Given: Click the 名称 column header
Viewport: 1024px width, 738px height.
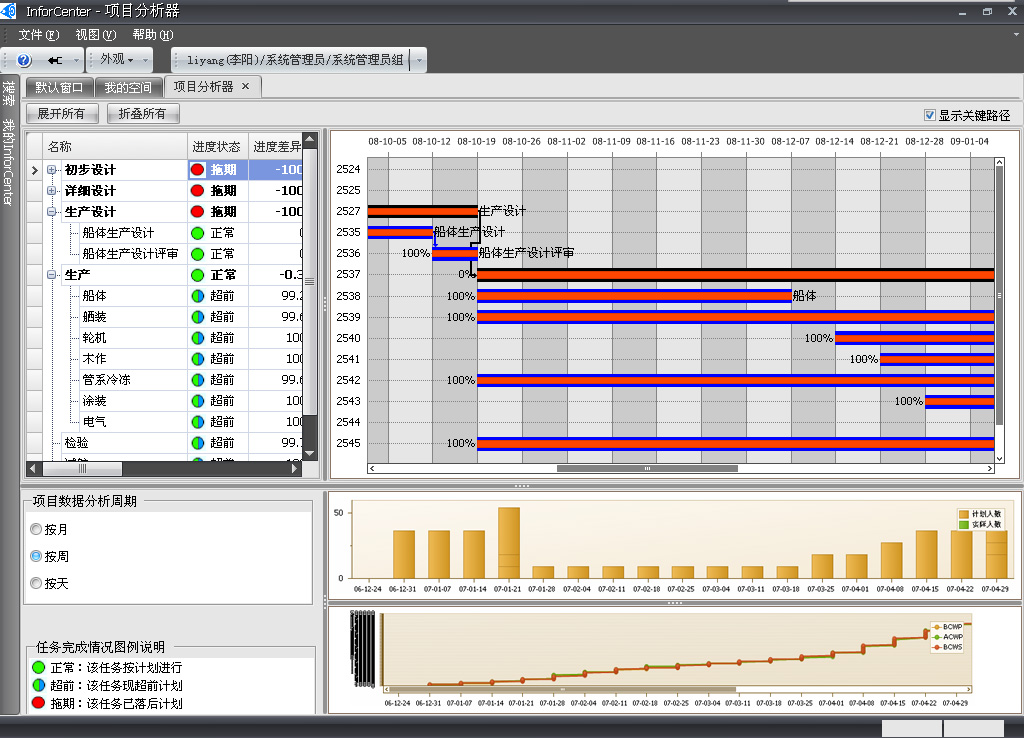Looking at the screenshot, I should (115, 146).
